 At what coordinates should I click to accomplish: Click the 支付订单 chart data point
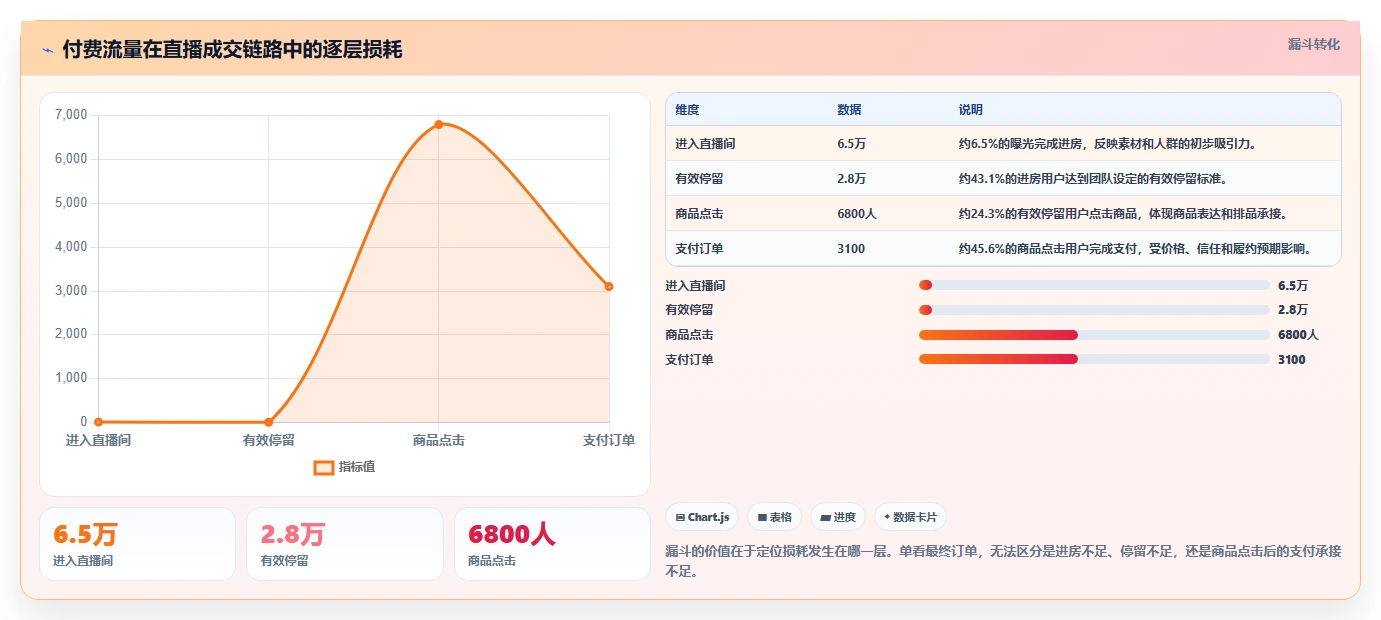(609, 286)
